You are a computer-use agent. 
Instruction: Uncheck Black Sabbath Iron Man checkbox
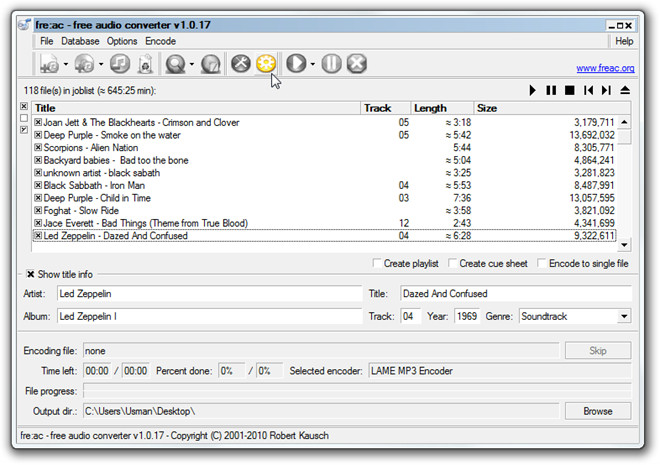point(38,185)
